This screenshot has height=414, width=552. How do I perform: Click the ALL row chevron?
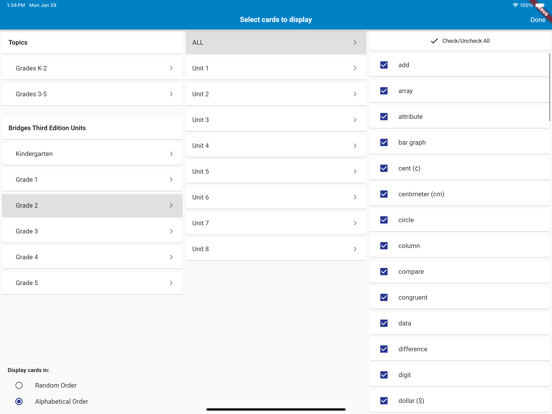click(x=355, y=42)
